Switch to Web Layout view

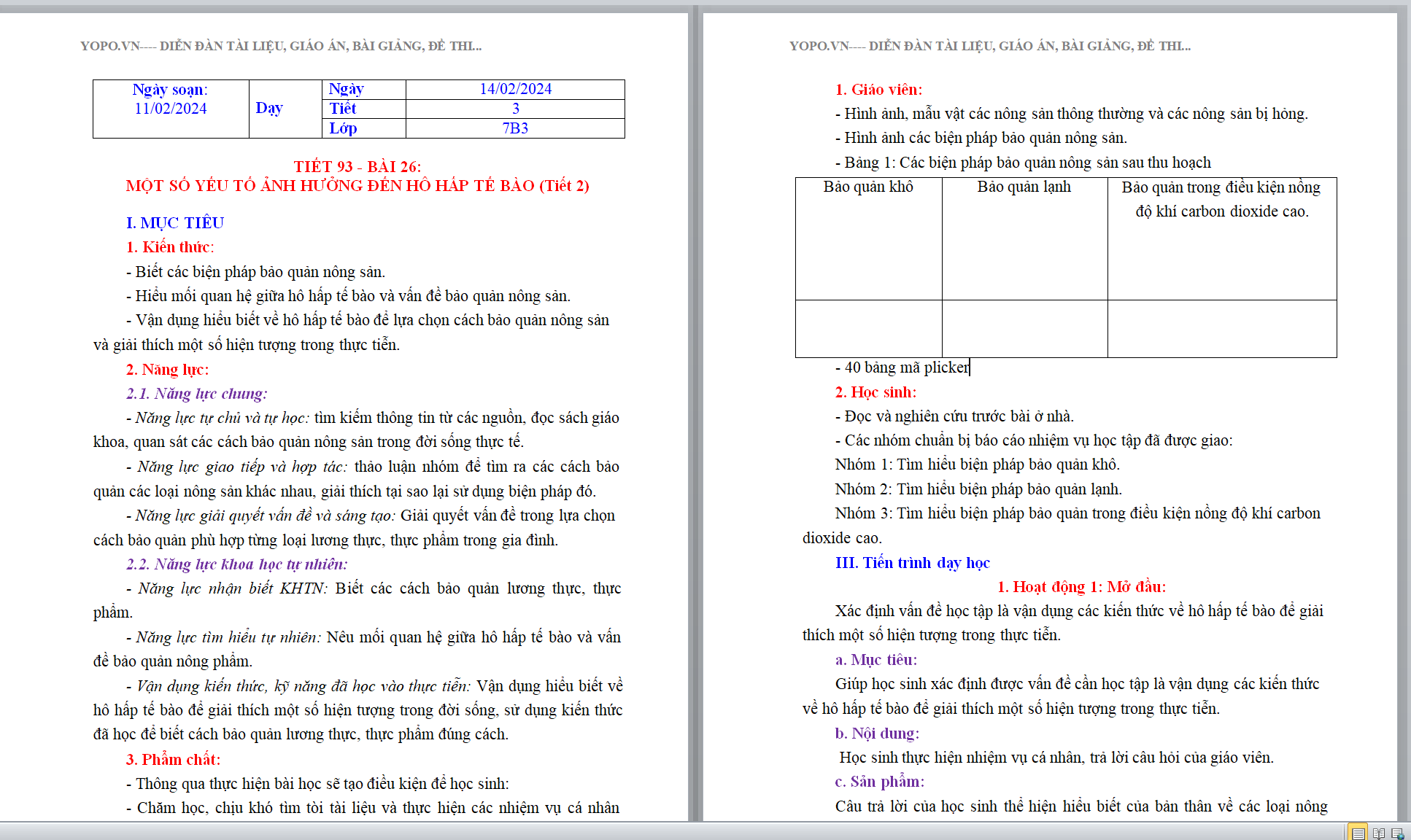(1397, 833)
